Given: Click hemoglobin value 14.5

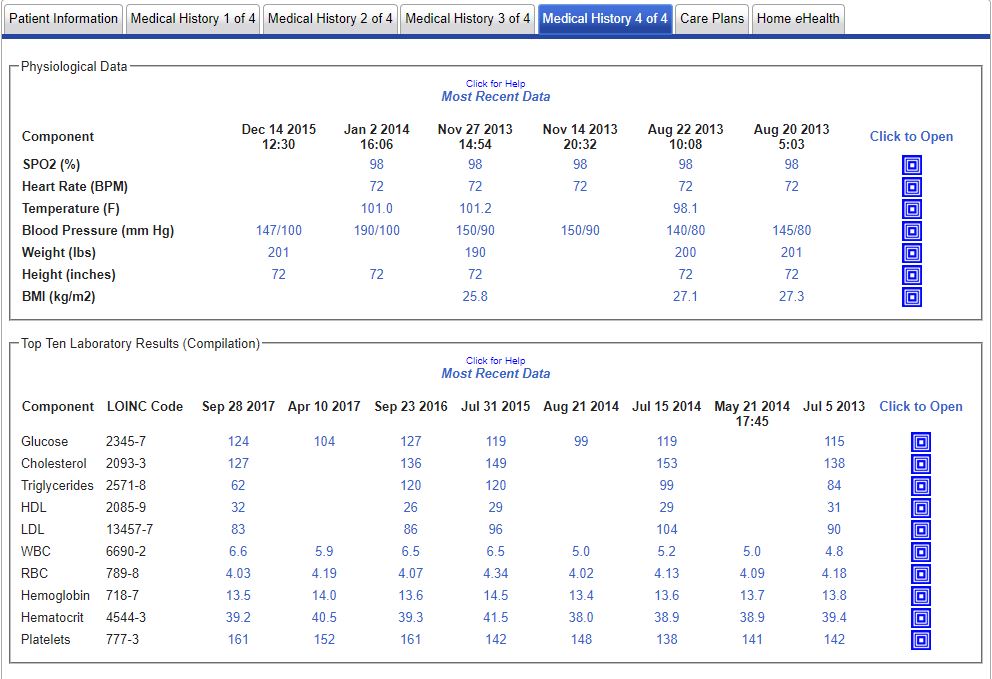Looking at the screenshot, I should (x=495, y=595).
